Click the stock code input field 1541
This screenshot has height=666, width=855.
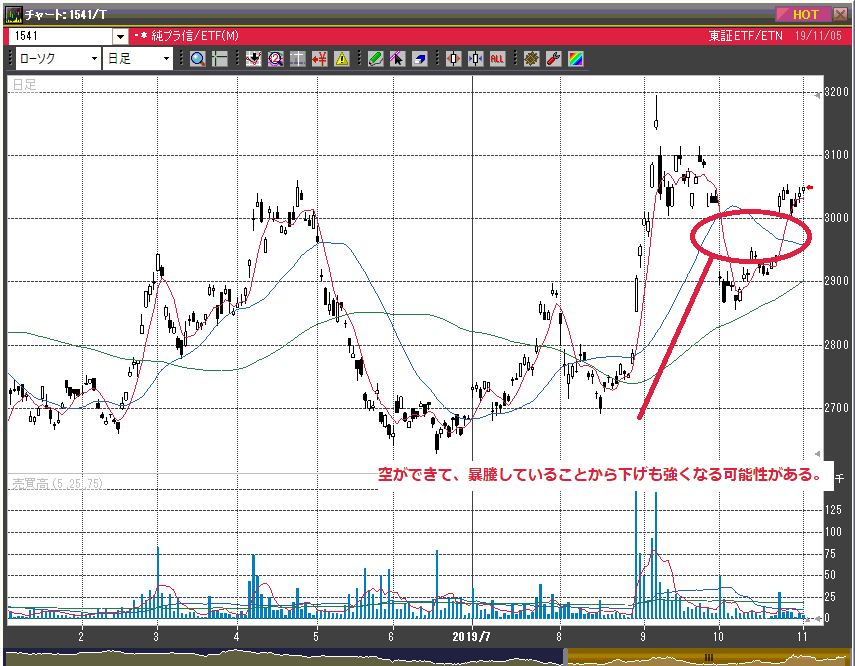pyautogui.click(x=62, y=37)
